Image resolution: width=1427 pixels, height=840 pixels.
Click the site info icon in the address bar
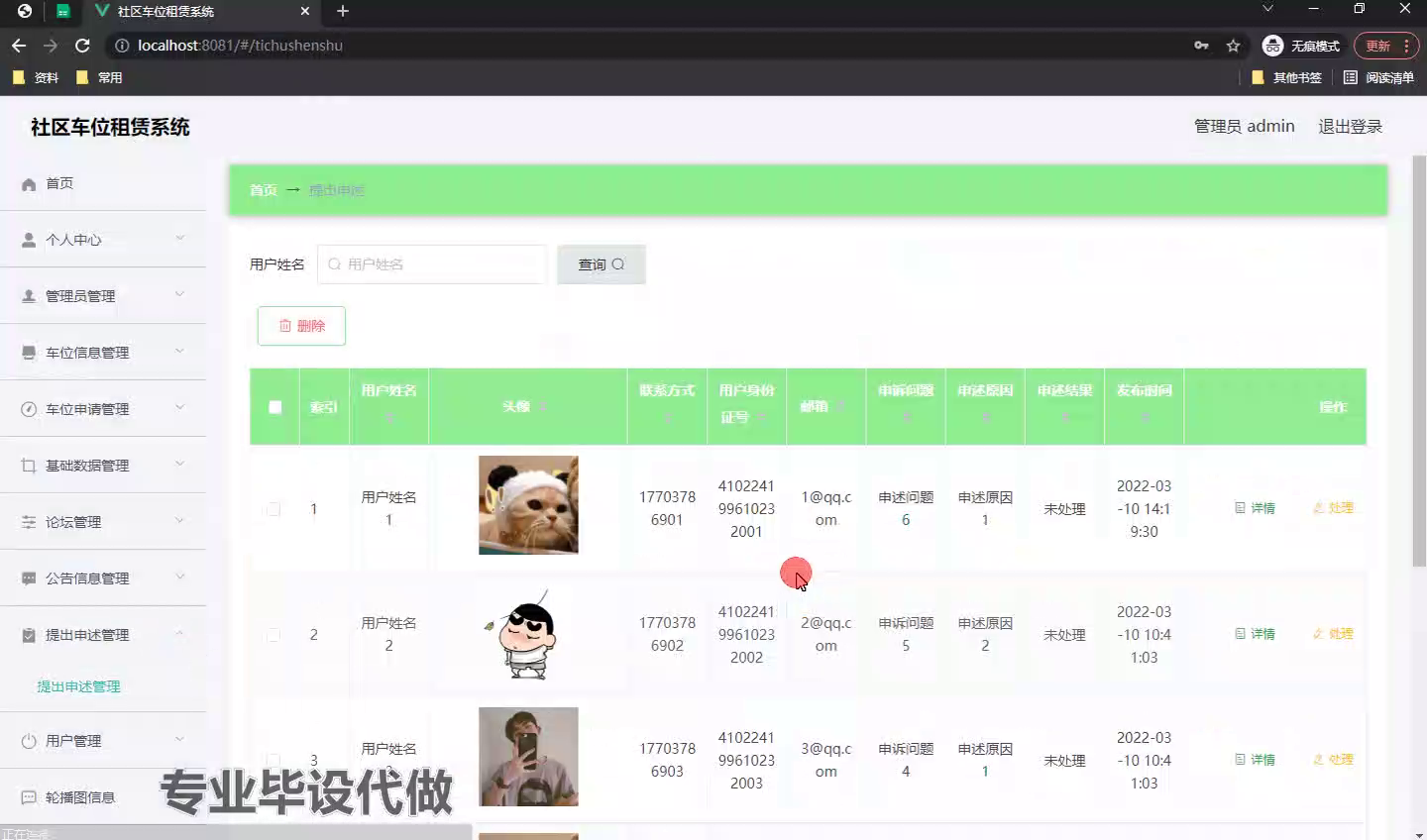point(122,46)
